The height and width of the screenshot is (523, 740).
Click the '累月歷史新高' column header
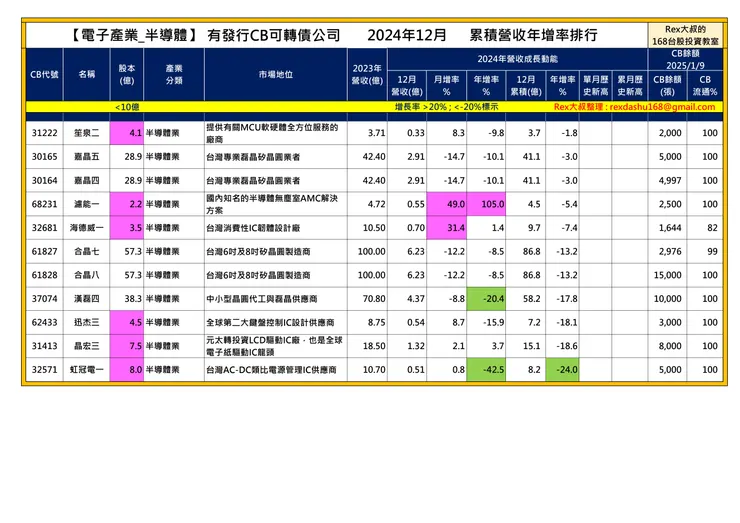pos(630,85)
